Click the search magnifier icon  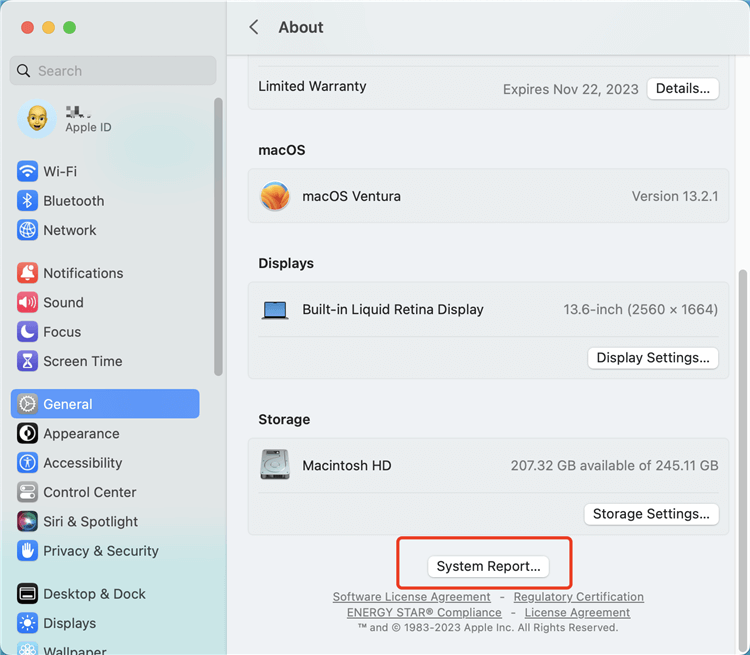pyautogui.click(x=23, y=71)
